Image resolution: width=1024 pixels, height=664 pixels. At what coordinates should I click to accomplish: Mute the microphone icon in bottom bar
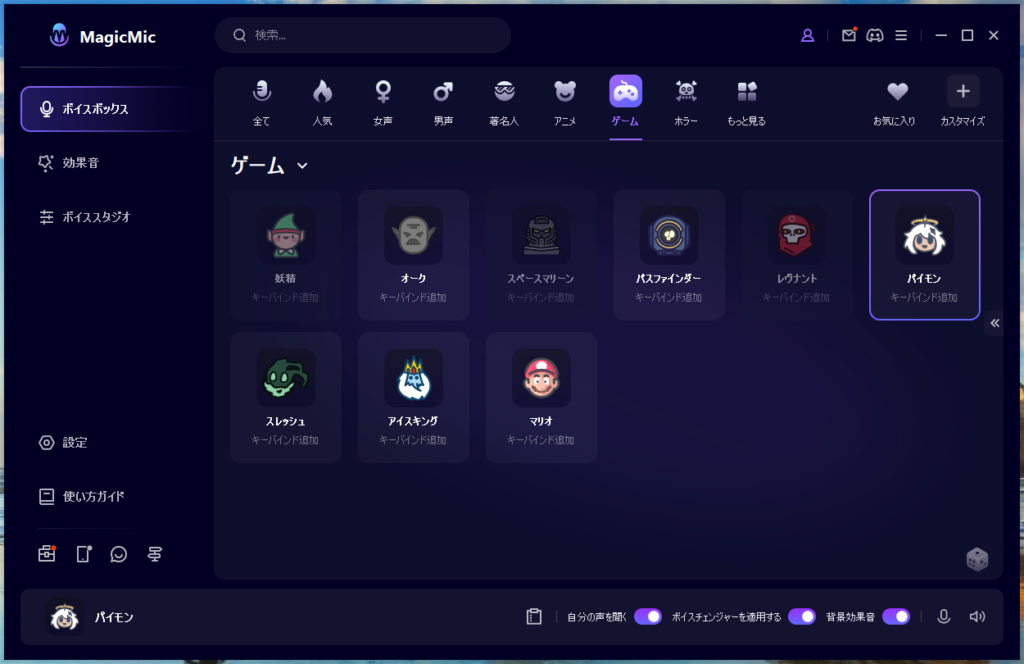(943, 617)
